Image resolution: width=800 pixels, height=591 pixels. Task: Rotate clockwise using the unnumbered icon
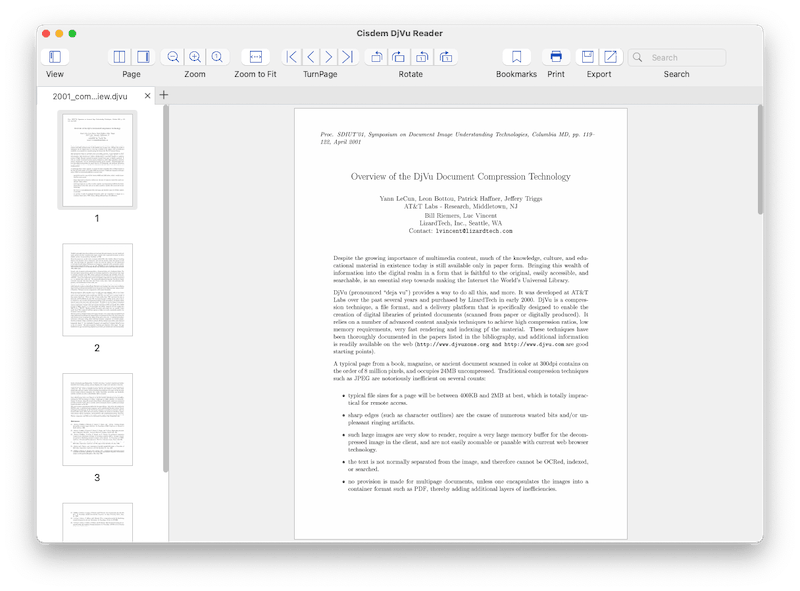[x=398, y=57]
